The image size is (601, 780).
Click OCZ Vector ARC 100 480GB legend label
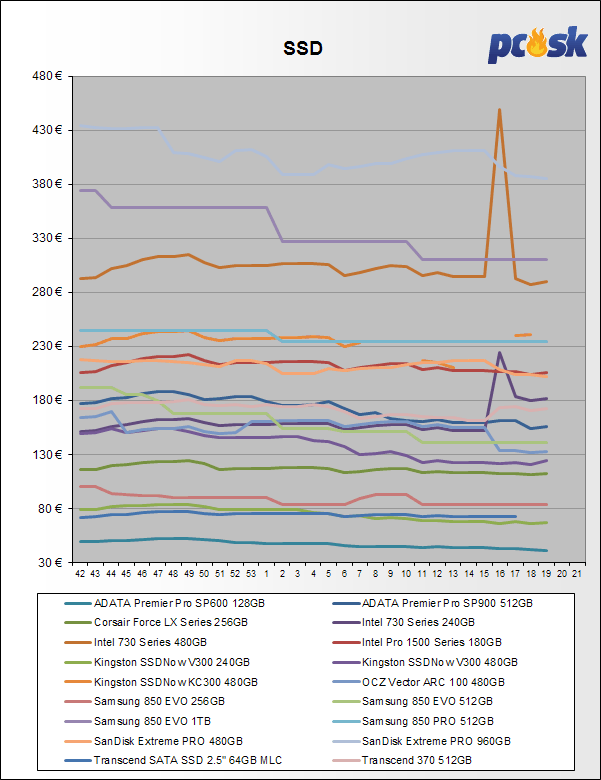point(433,682)
